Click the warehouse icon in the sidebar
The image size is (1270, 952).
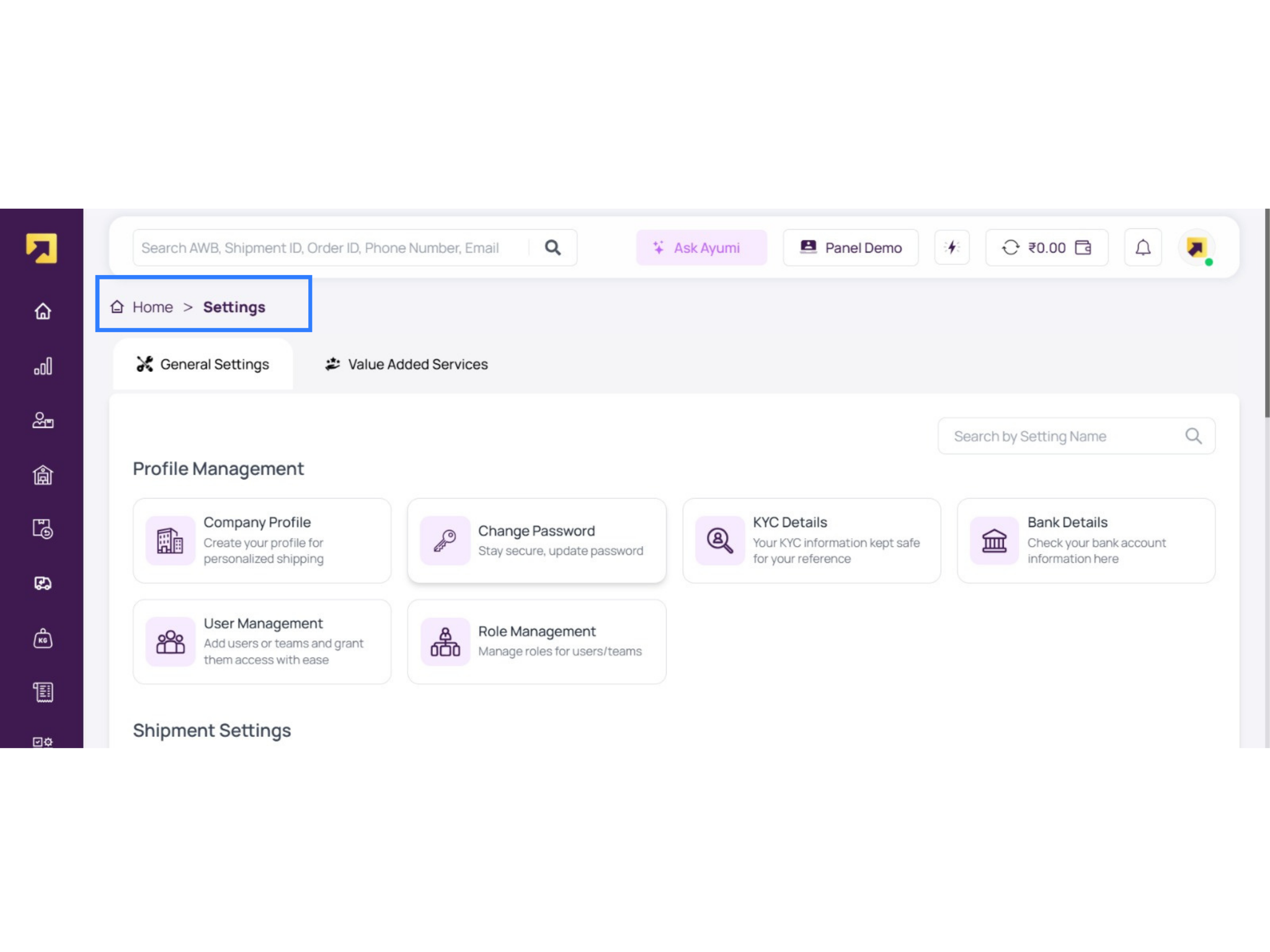tap(42, 475)
